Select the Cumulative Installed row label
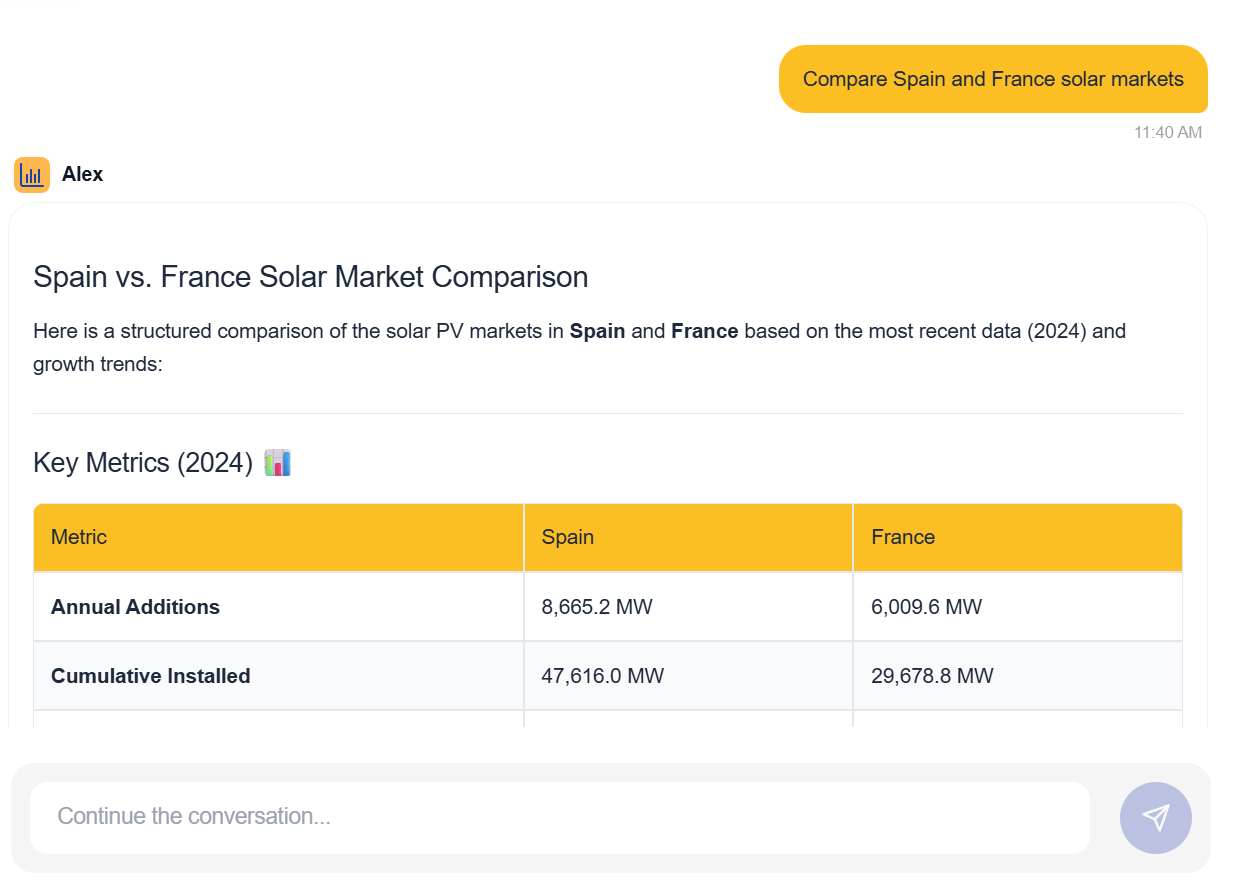1233x890 pixels. tap(150, 676)
